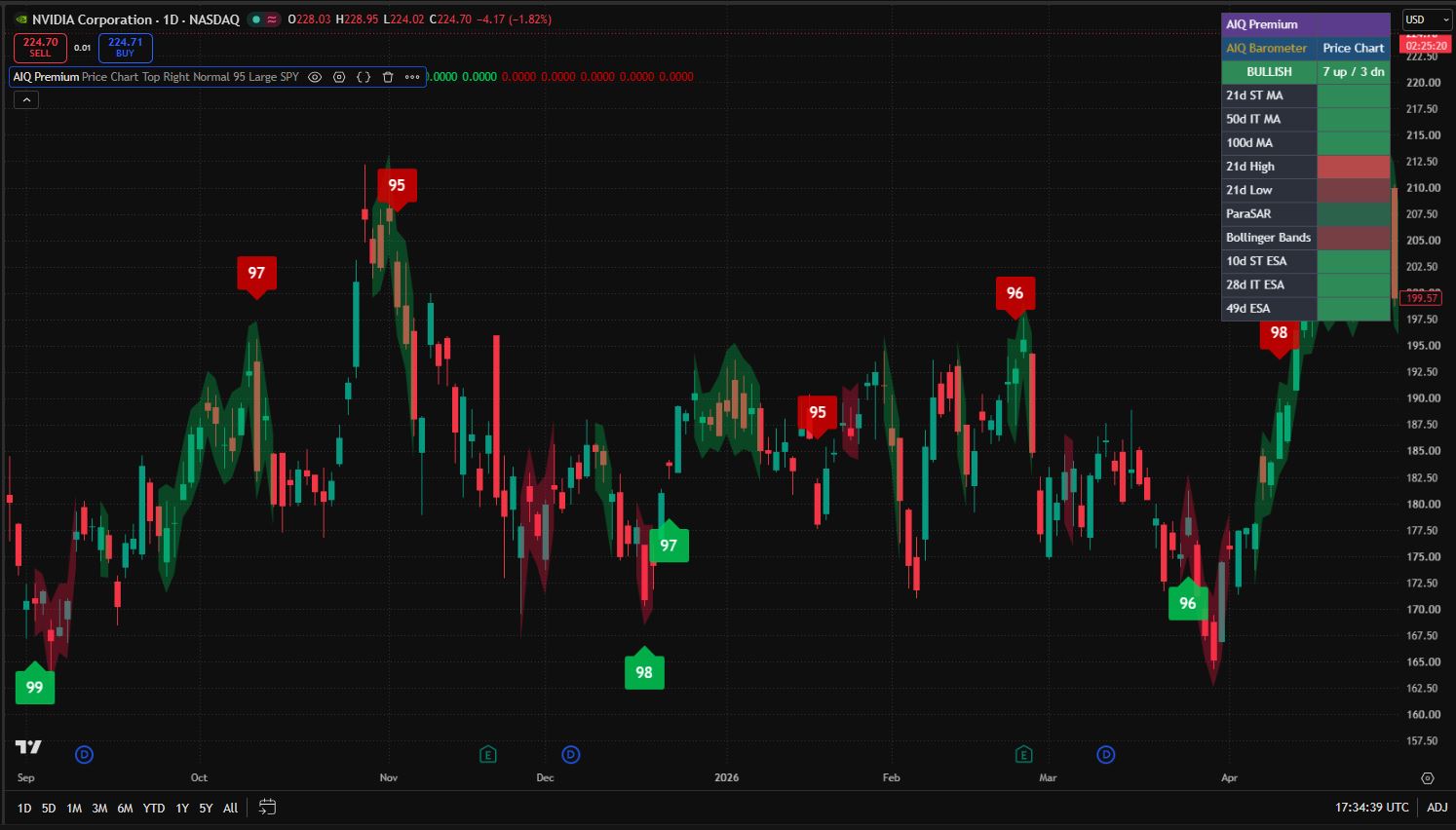
Task: Select the 5Y time range
Action: pyautogui.click(x=206, y=808)
